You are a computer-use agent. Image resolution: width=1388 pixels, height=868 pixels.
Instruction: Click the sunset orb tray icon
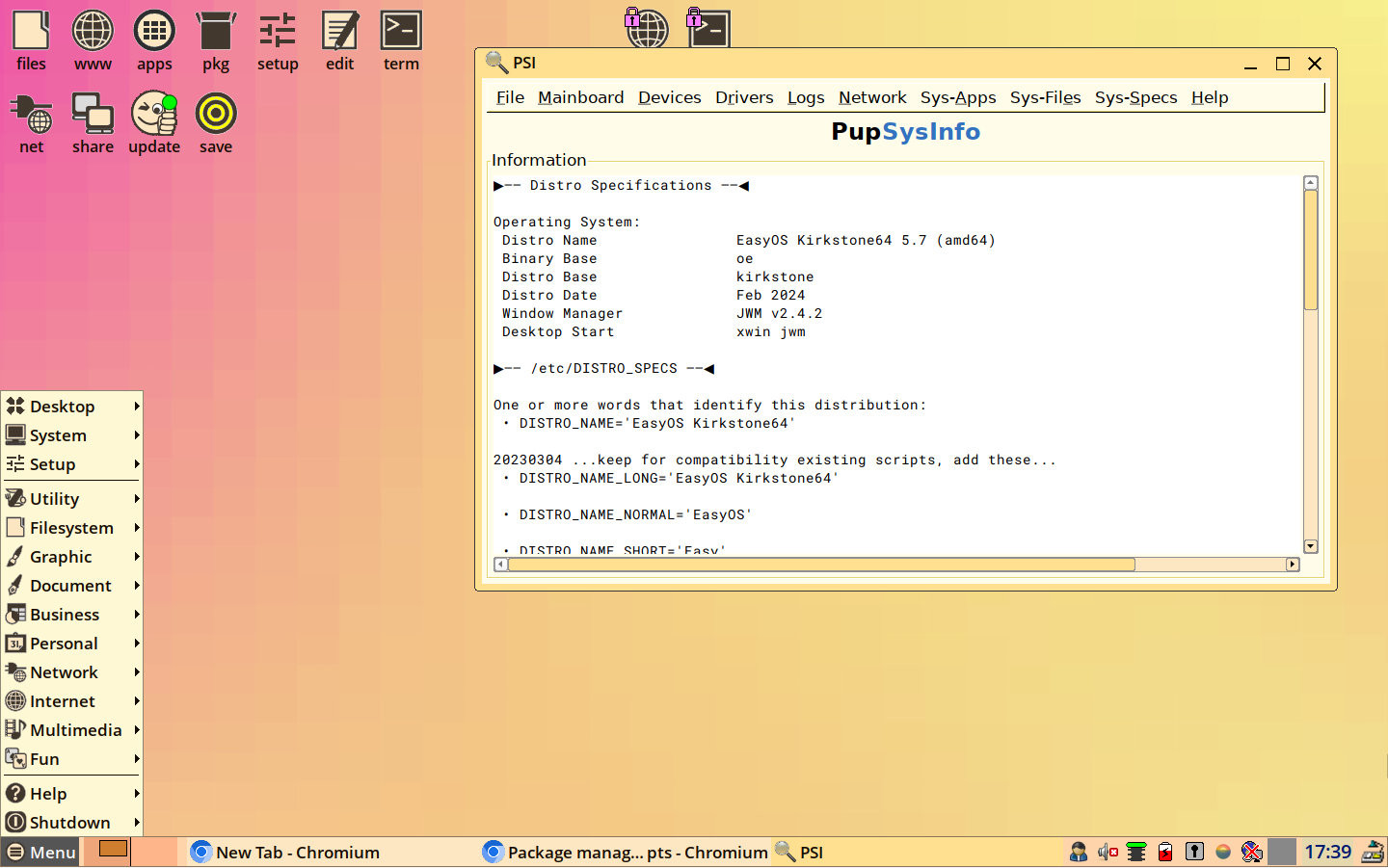pyautogui.click(x=1223, y=852)
